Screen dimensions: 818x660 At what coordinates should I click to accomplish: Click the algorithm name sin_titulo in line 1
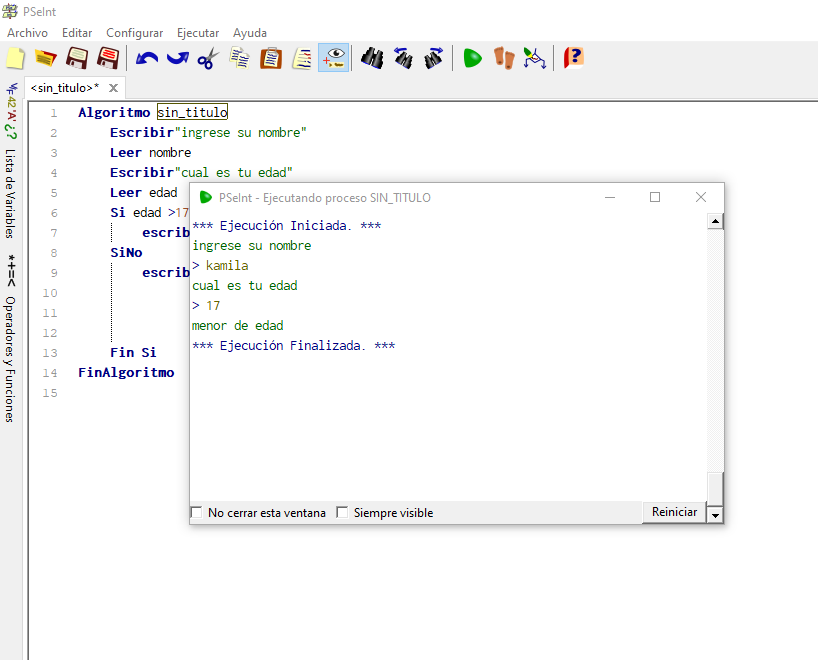tap(193, 112)
